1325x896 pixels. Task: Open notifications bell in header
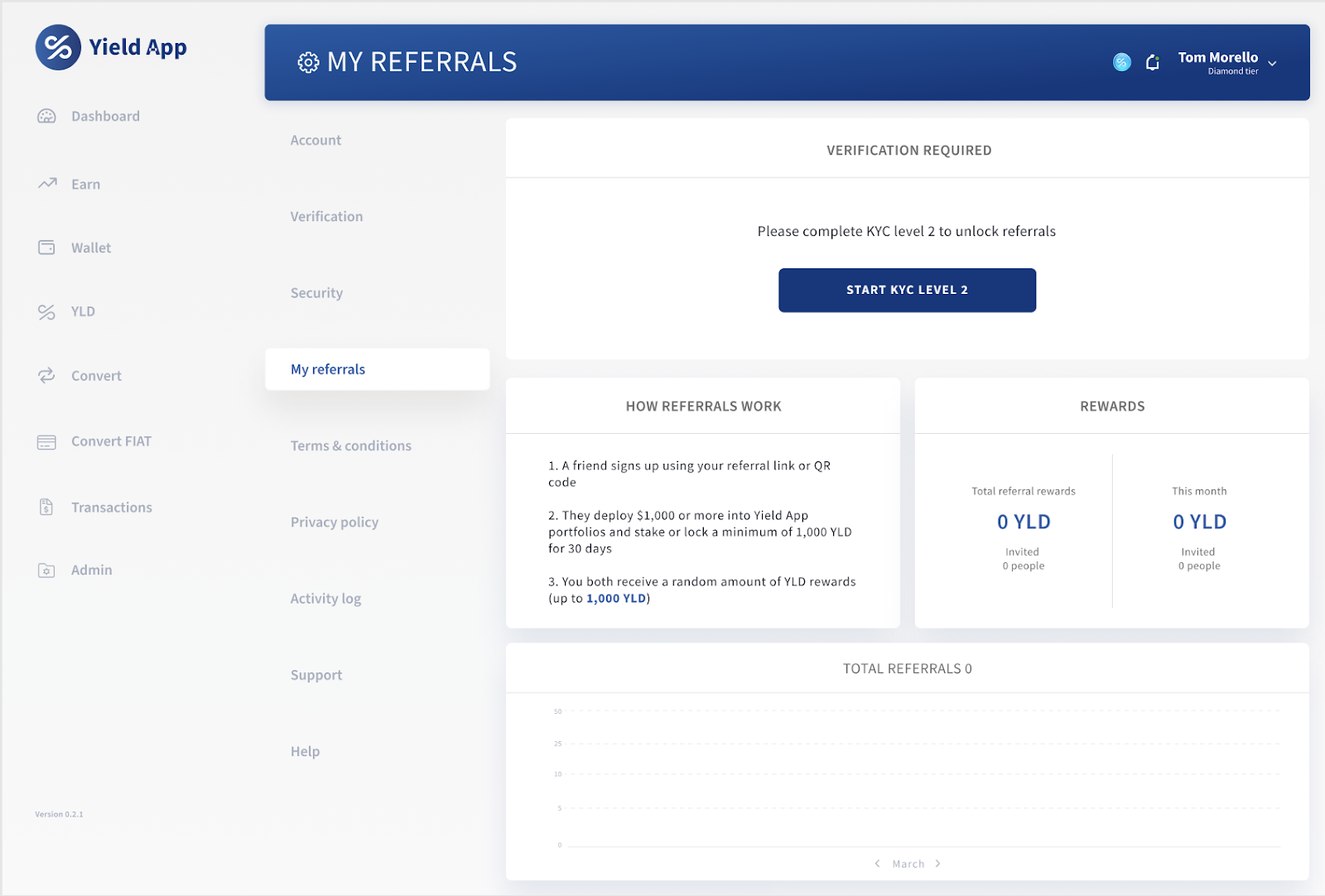(1152, 62)
